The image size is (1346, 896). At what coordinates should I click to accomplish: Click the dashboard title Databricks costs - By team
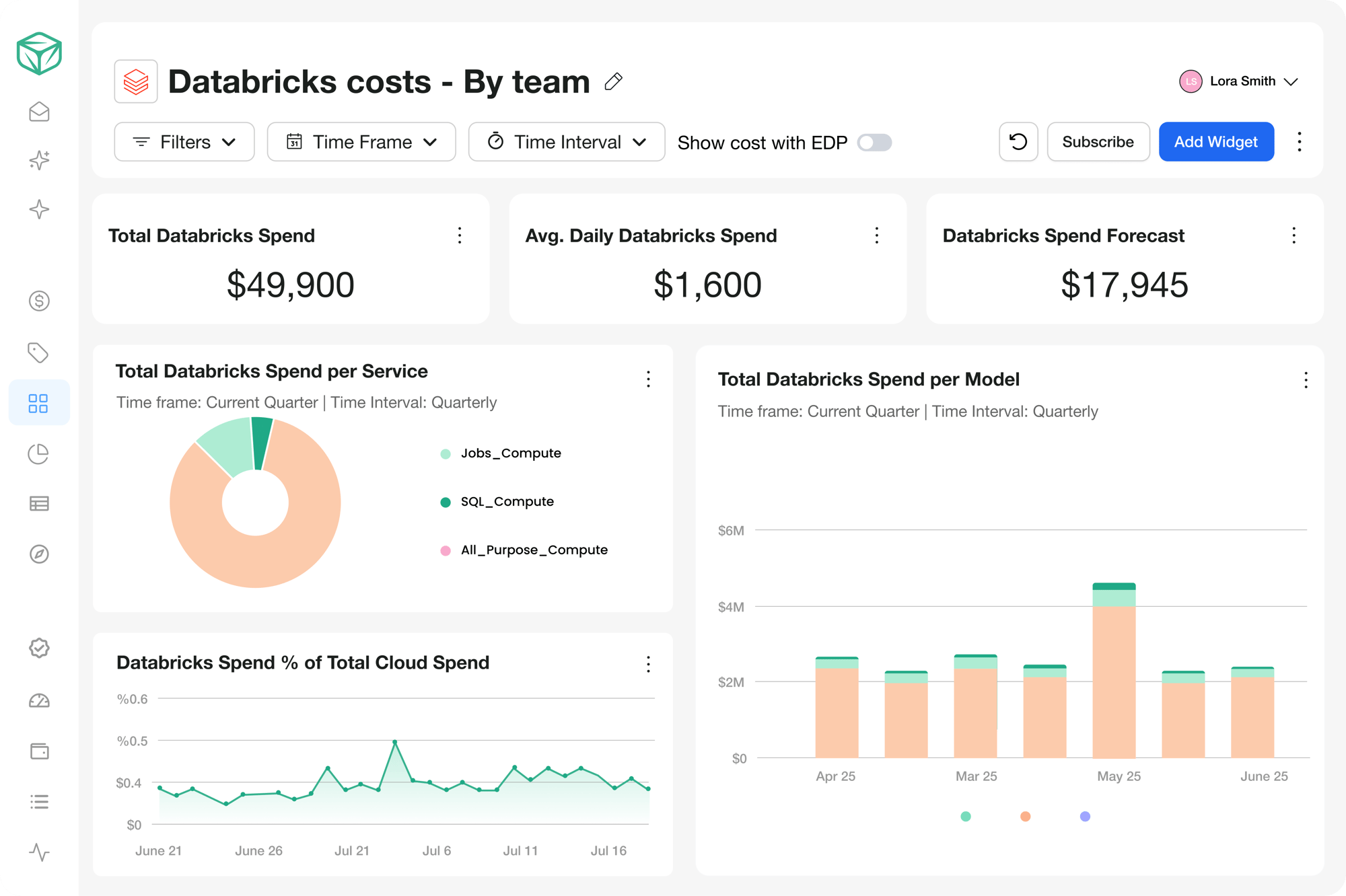tap(379, 81)
